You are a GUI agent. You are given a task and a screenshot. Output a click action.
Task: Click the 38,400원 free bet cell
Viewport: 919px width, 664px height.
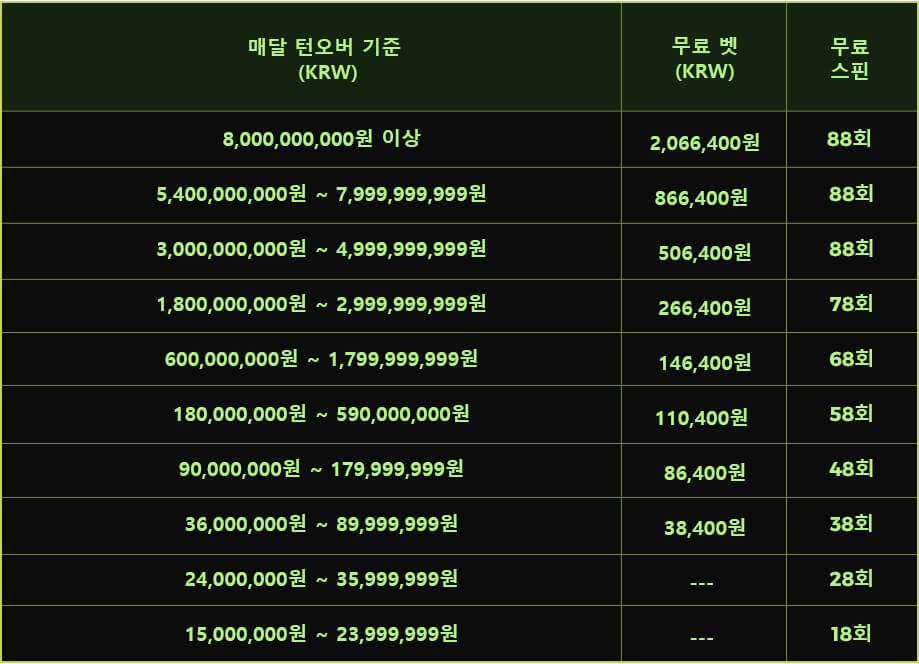coord(704,528)
